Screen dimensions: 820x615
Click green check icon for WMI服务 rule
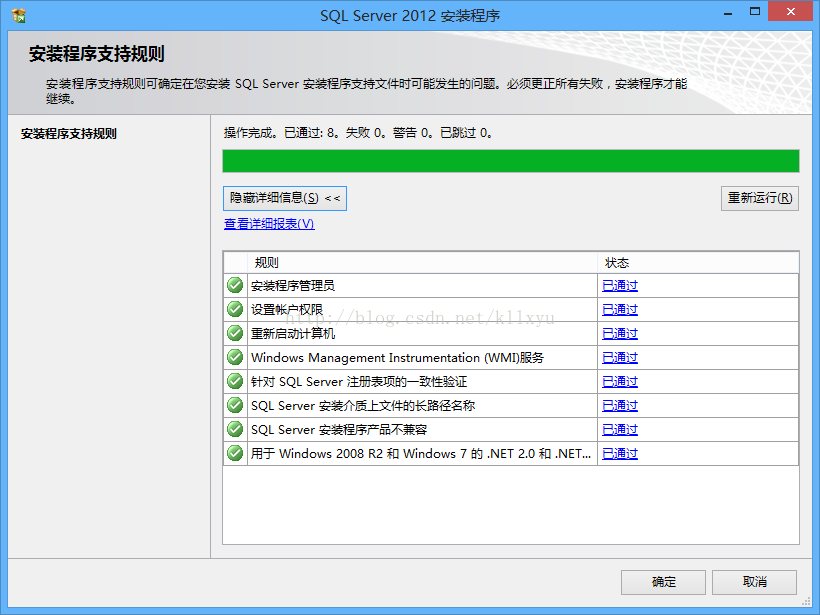[x=235, y=357]
